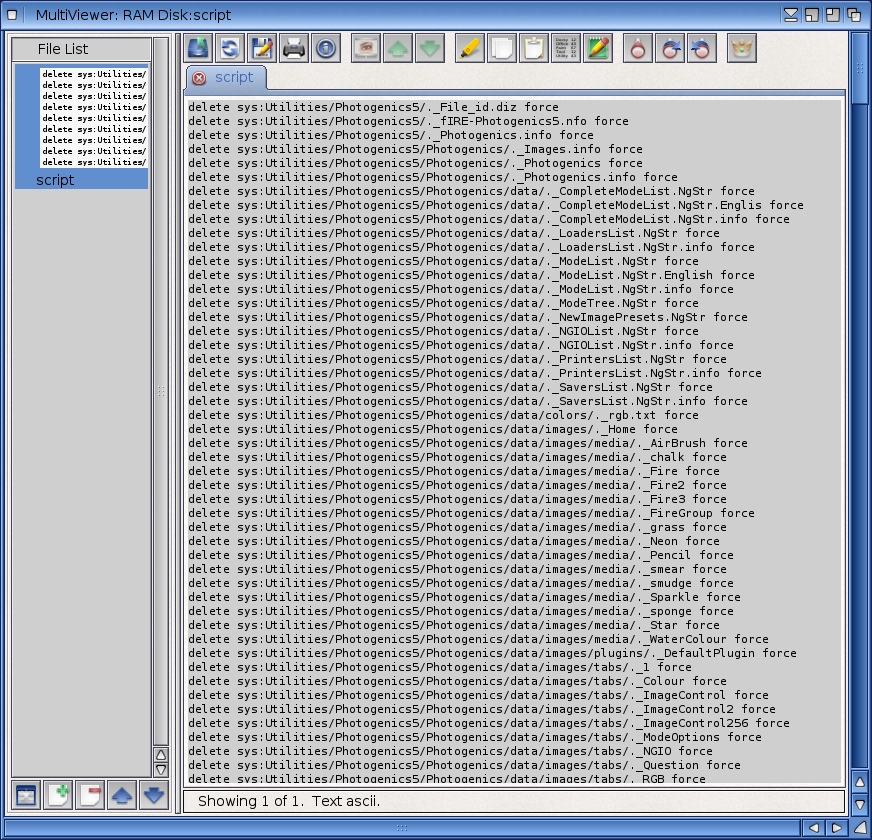Click the line with 'media/._AirBrush'

tap(468, 443)
